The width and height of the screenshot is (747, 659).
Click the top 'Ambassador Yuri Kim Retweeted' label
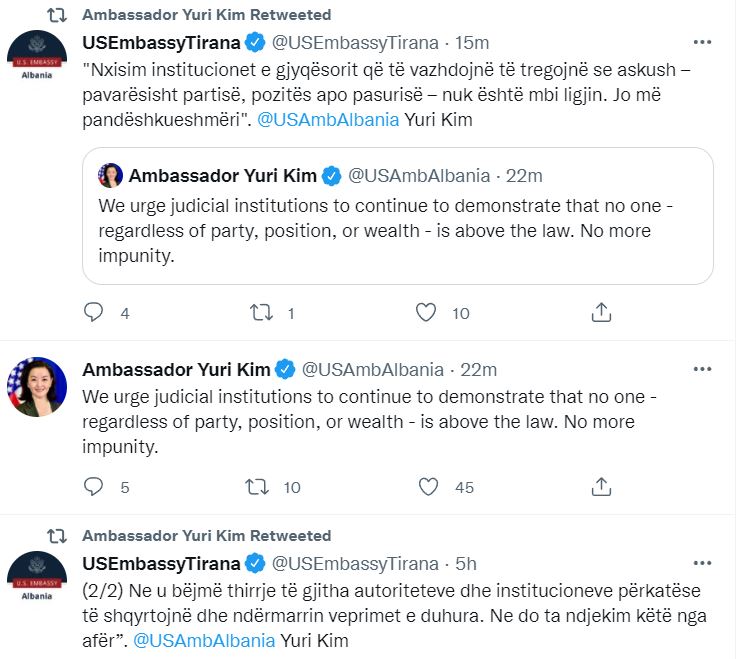(x=206, y=15)
